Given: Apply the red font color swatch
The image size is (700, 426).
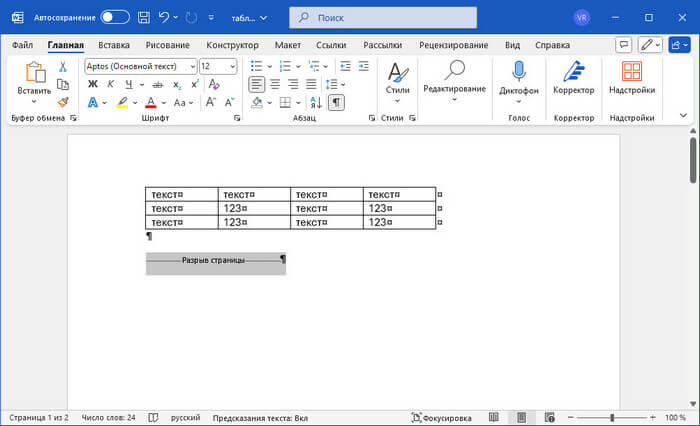Looking at the screenshot, I should (151, 102).
